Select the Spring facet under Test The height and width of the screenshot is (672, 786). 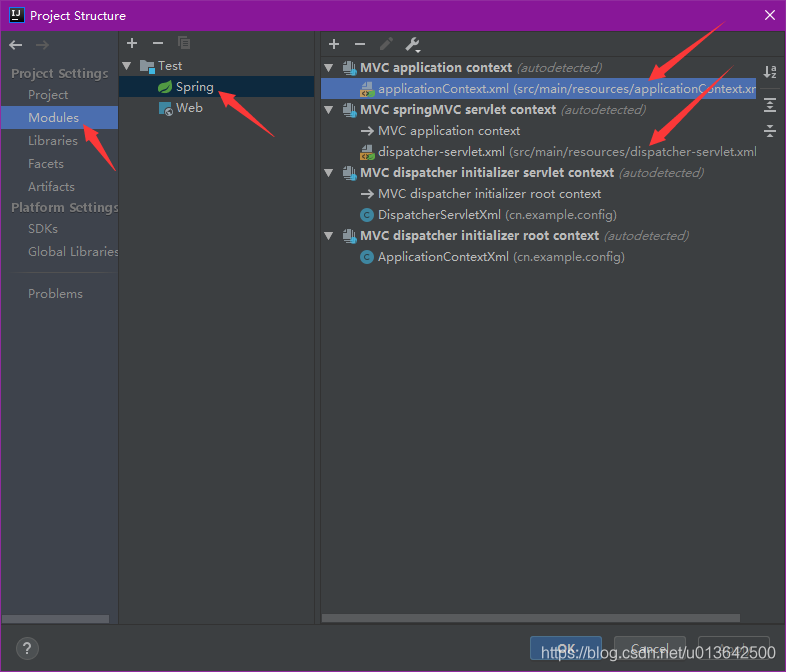[217, 87]
